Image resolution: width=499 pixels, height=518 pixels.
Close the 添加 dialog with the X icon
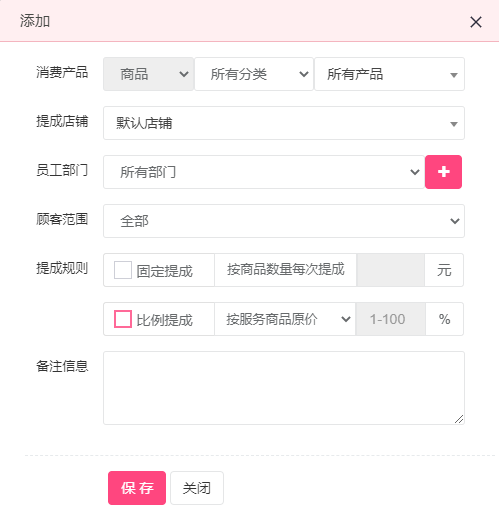click(476, 22)
